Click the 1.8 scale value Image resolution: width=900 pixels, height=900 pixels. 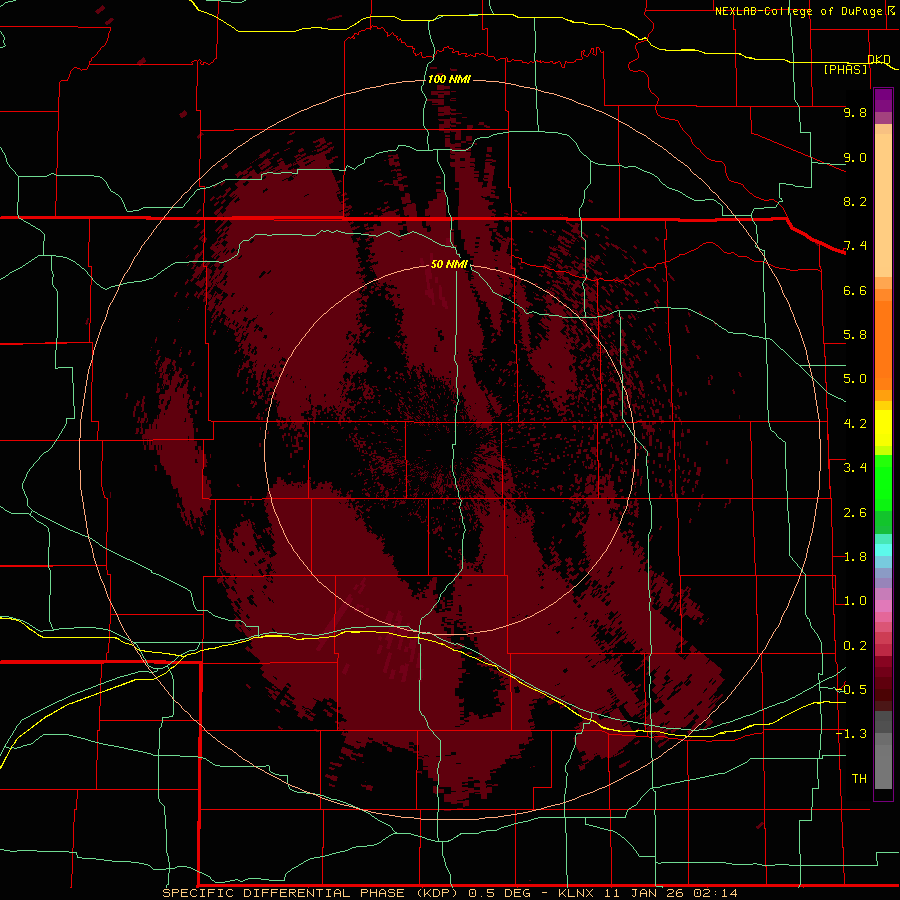(x=855, y=557)
